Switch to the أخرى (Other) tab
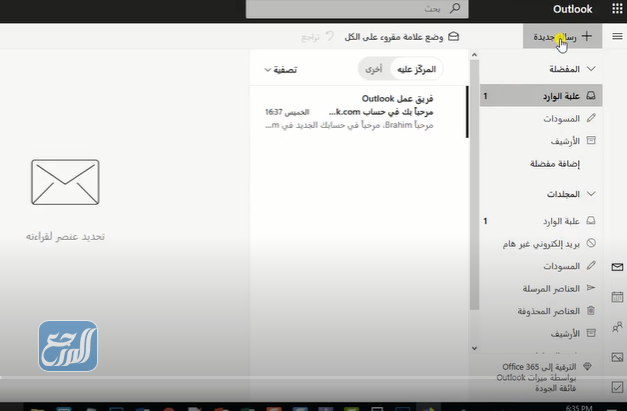The width and height of the screenshot is (627, 411). point(372,70)
